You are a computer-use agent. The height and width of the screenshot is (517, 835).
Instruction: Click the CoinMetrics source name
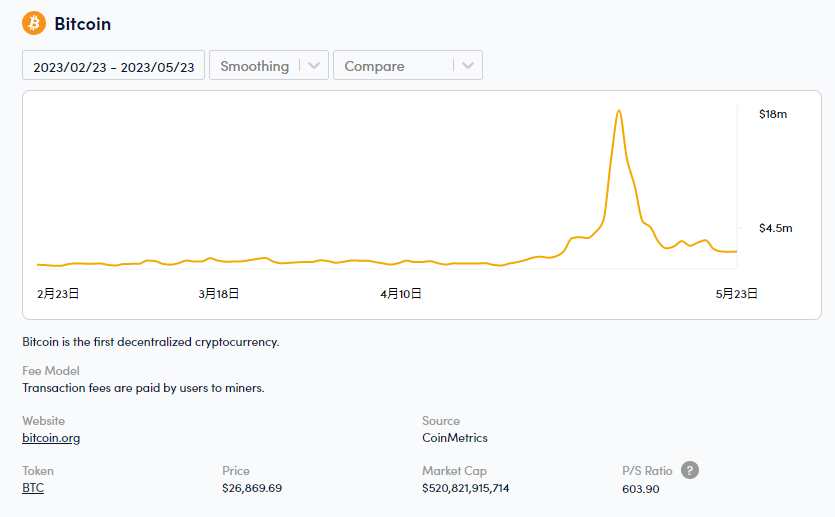(455, 438)
